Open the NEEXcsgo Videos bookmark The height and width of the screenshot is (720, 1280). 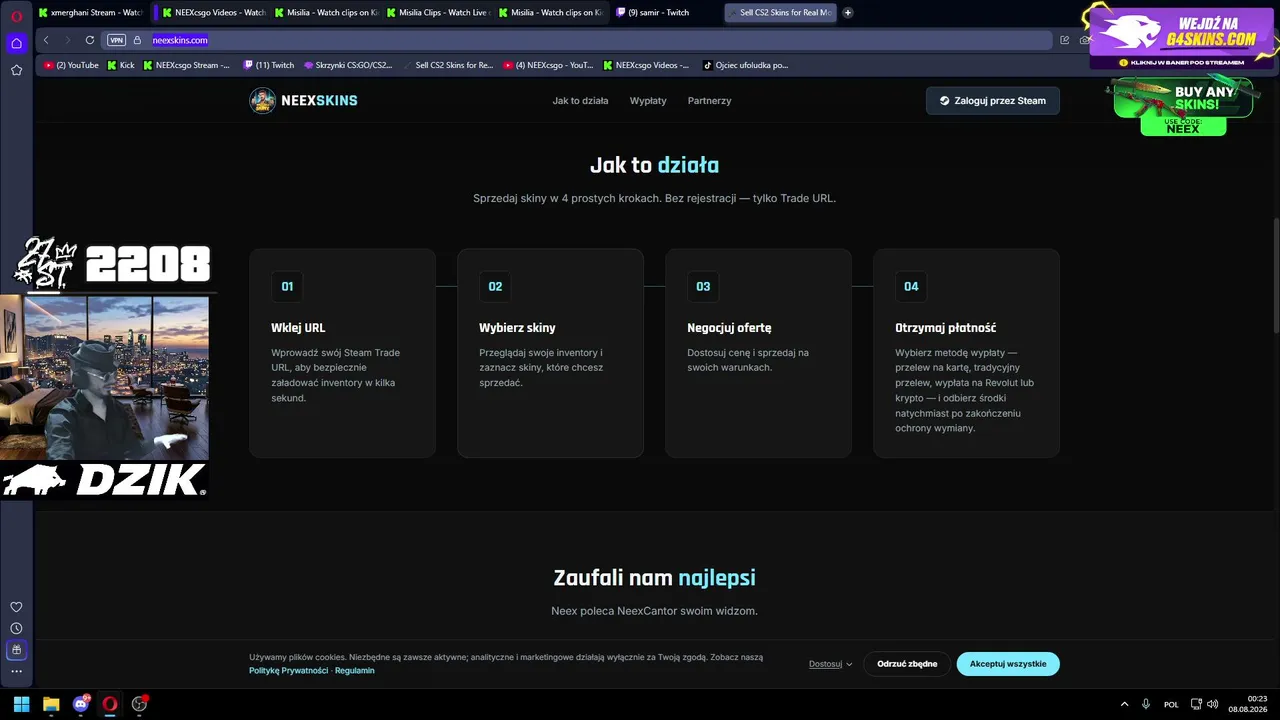646,65
